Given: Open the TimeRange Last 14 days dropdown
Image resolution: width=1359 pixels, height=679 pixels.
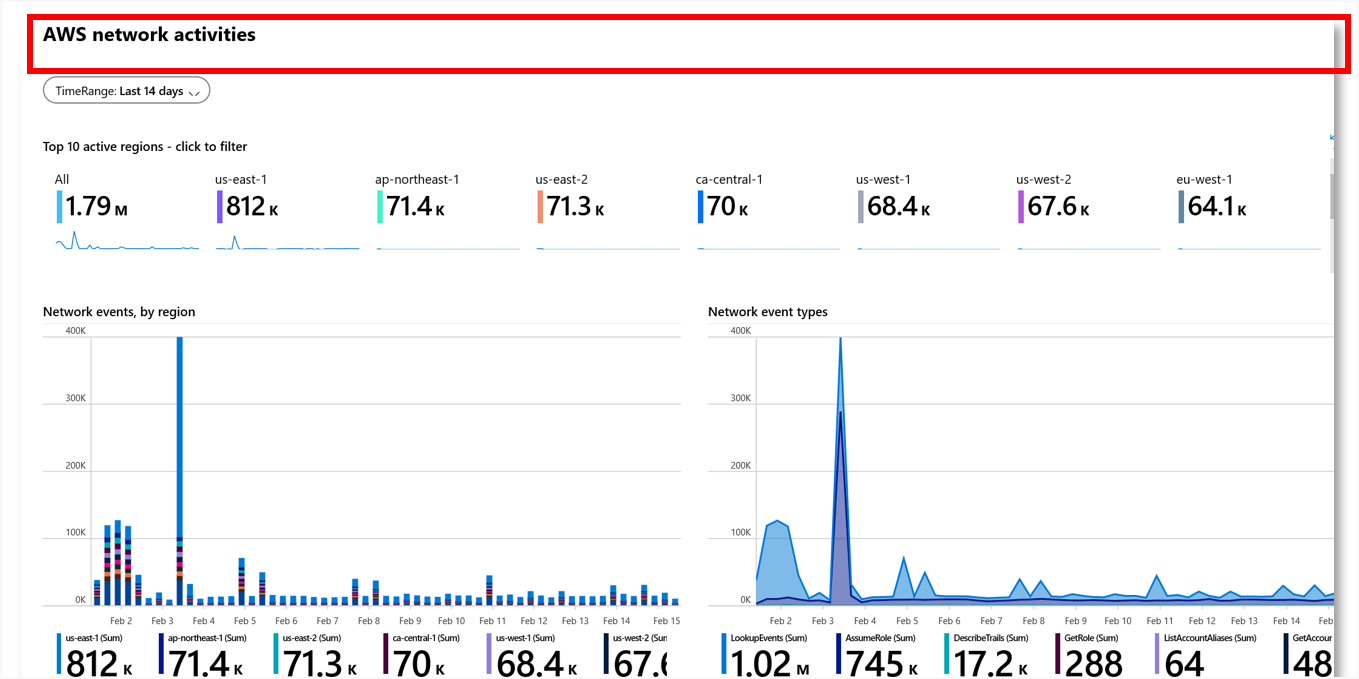Looking at the screenshot, I should point(126,91).
